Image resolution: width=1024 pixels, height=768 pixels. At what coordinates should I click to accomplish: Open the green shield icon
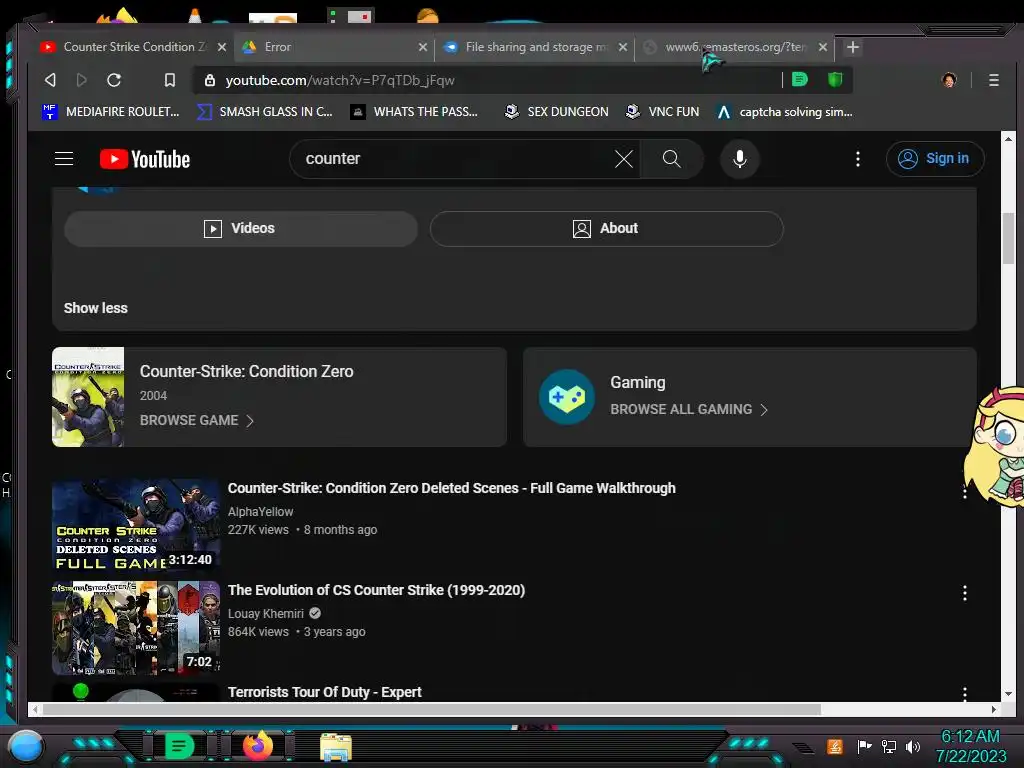(835, 80)
